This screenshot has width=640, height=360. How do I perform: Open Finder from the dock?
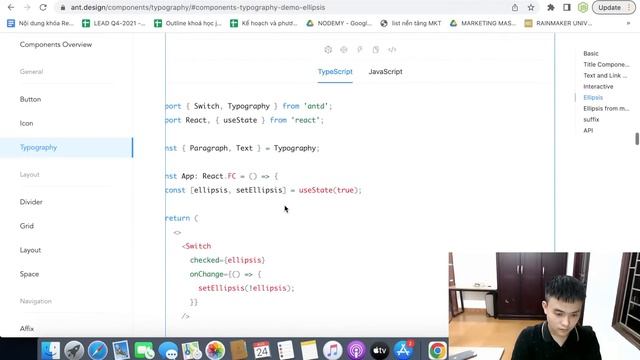coord(51,350)
